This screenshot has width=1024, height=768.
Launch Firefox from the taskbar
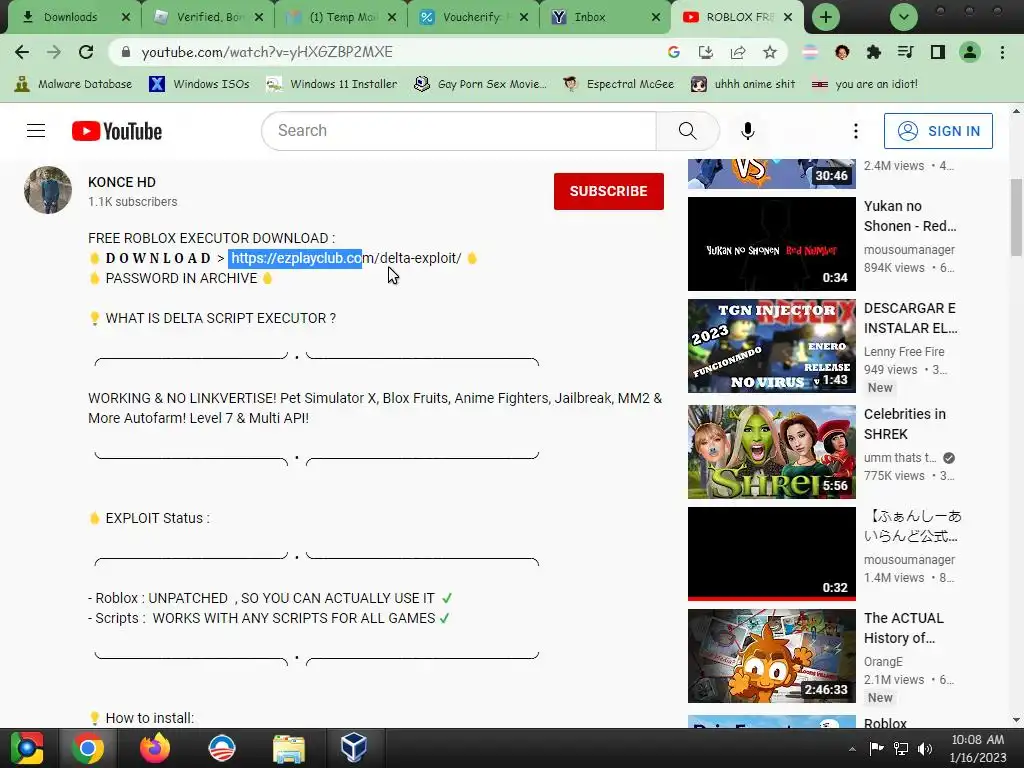tap(155, 748)
